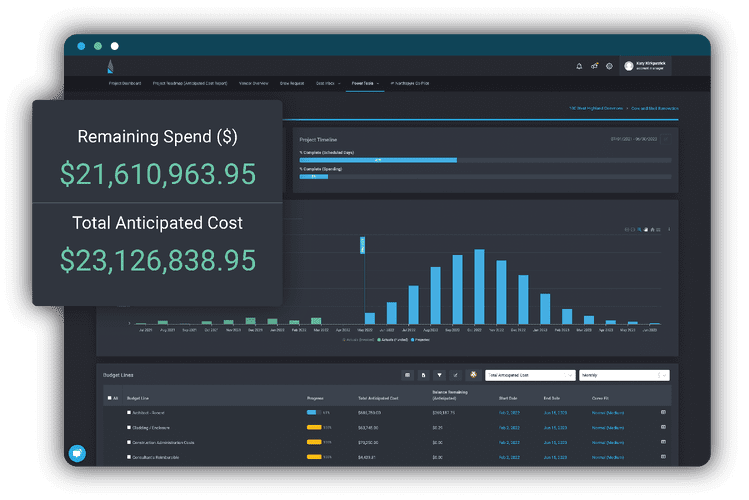Screen dimensions: 749x500
Task: Click the Remaining Spend $21,610,963.95 value
Action: point(158,174)
